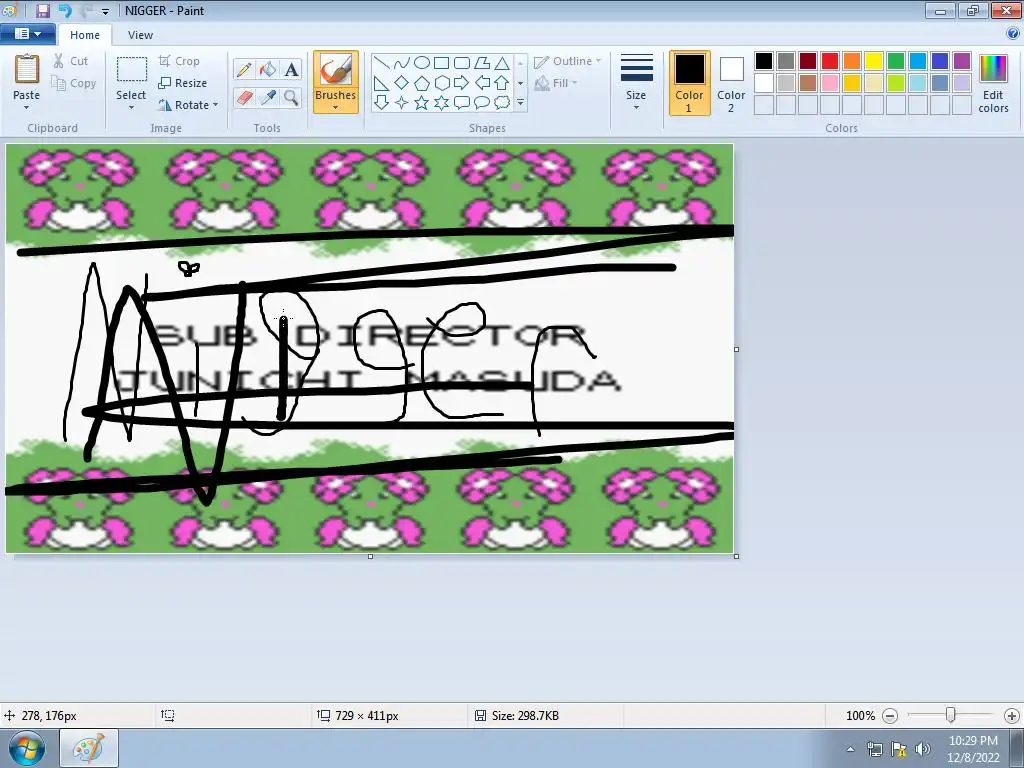Screen dimensions: 1024x768
Task: Choose the Polygon shape
Action: pyautogui.click(x=482, y=63)
